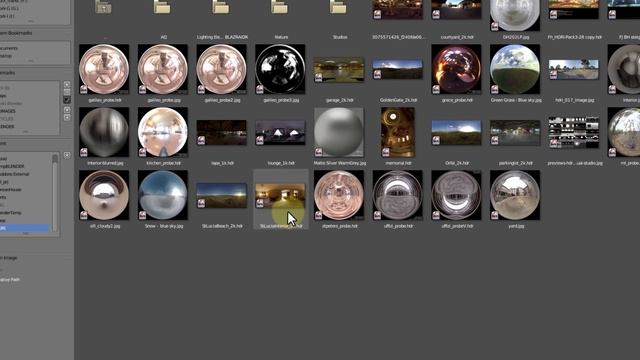Click the memorial.hdr file name label
Screen dimensions: 640x360
tap(398, 163)
